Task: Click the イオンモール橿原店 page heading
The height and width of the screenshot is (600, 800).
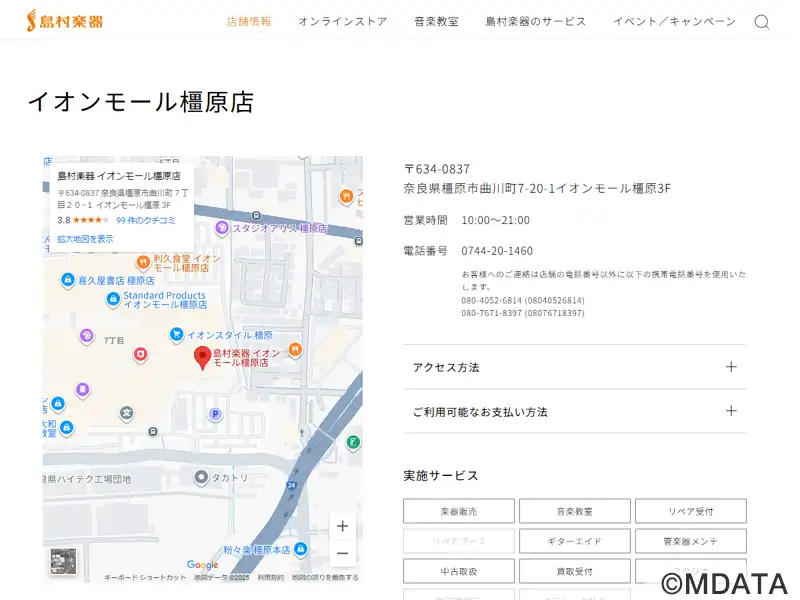Action: pyautogui.click(x=141, y=102)
